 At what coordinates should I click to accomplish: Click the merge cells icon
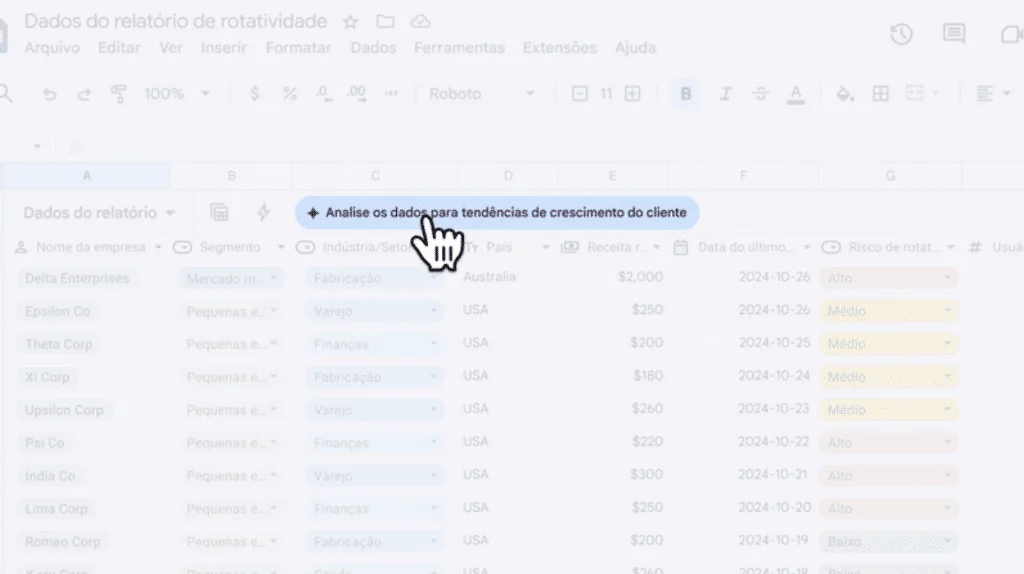915,94
